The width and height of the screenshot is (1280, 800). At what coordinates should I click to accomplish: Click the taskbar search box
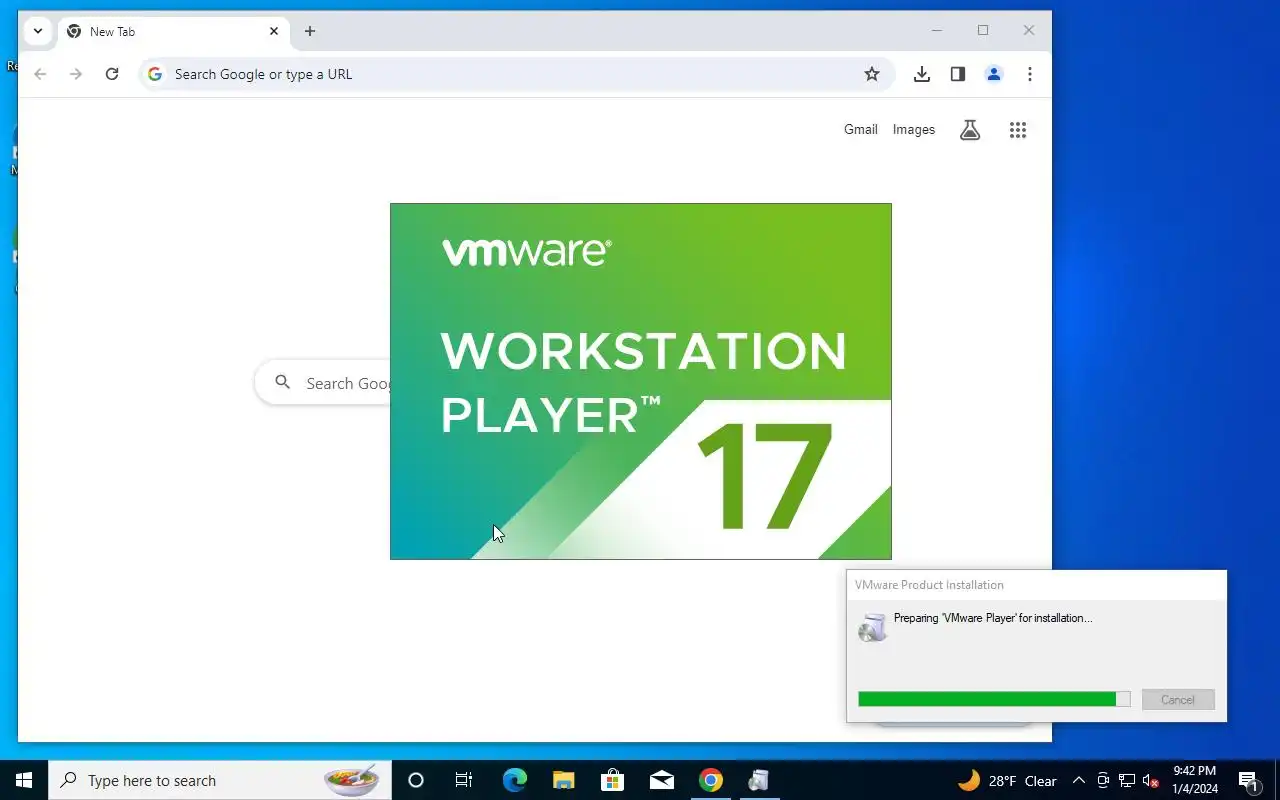pyautogui.click(x=220, y=781)
